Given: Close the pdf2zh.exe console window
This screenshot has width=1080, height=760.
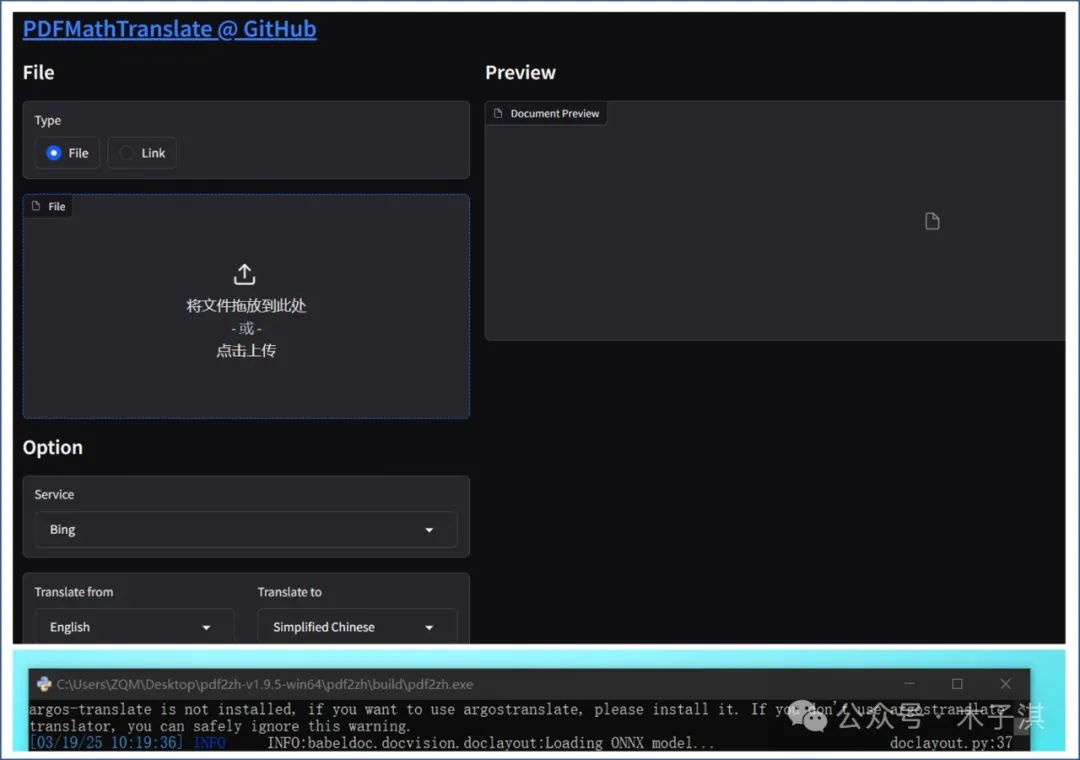Looking at the screenshot, I should [1006, 684].
